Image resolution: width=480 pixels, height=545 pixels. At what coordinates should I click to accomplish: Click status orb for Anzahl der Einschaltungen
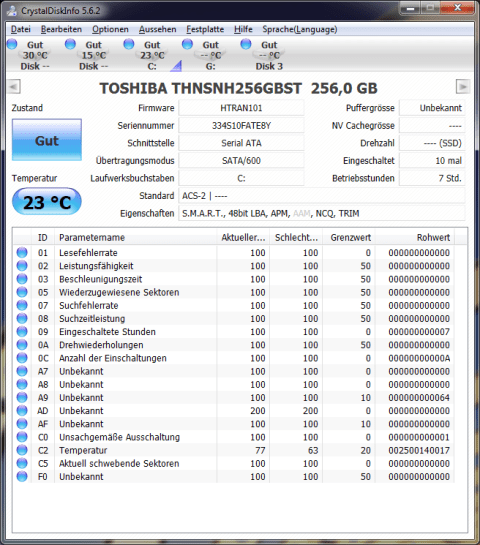point(22,358)
